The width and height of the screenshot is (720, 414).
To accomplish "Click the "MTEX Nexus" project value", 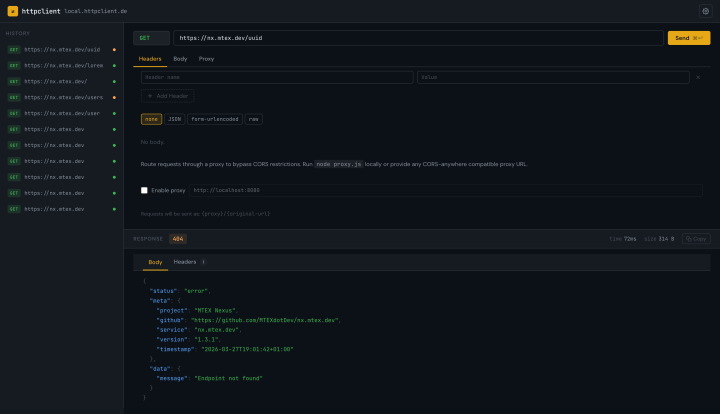I will (215, 311).
